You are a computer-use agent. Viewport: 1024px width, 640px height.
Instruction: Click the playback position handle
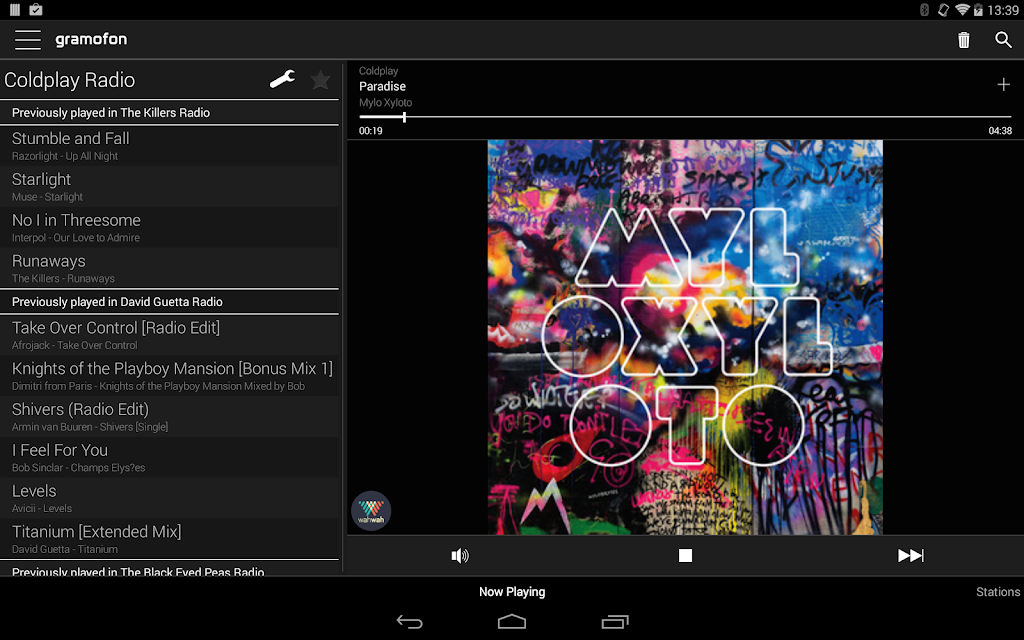coord(404,117)
